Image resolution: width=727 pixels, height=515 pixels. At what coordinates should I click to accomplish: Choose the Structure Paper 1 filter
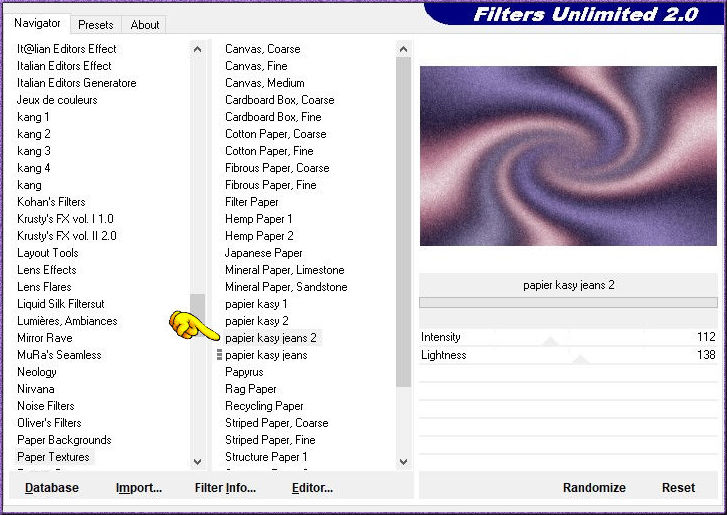(x=266, y=457)
